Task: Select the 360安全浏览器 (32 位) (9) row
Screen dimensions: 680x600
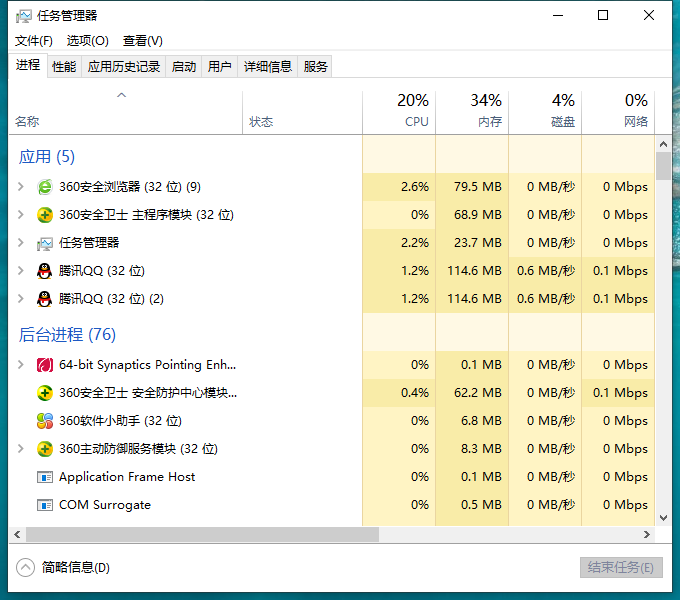Action: pyautogui.click(x=332, y=187)
